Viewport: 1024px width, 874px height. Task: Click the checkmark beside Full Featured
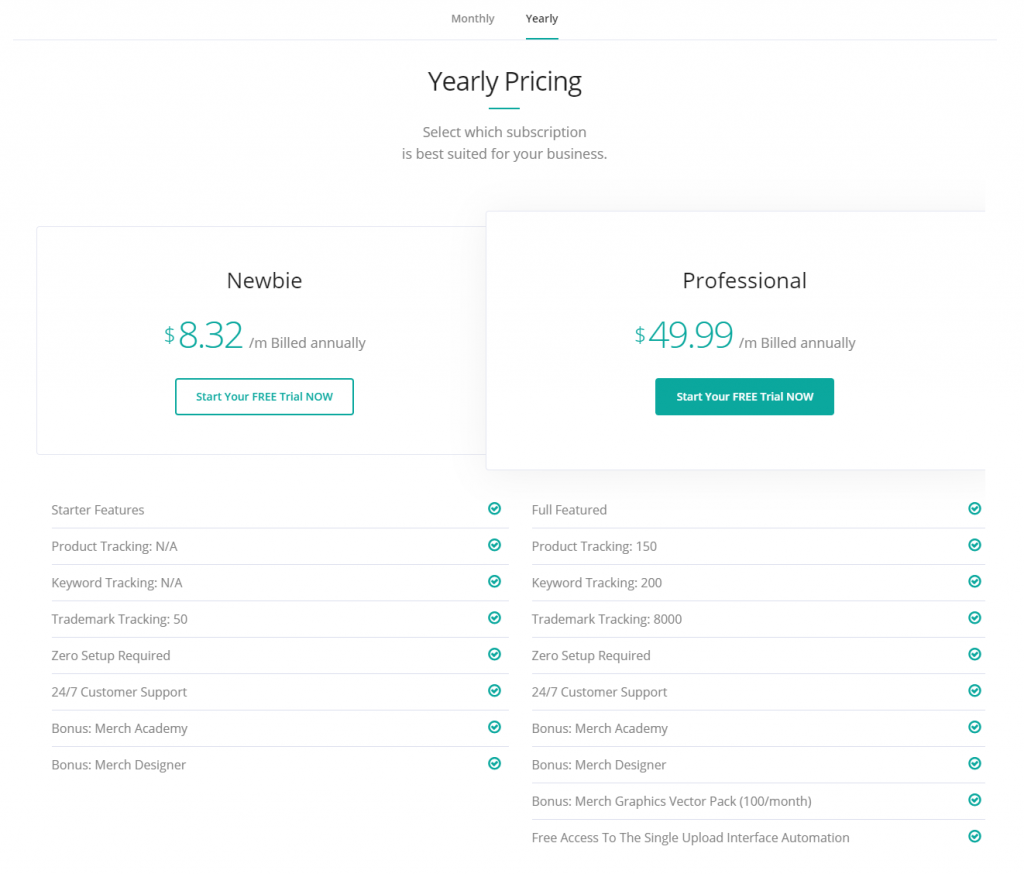[975, 508]
